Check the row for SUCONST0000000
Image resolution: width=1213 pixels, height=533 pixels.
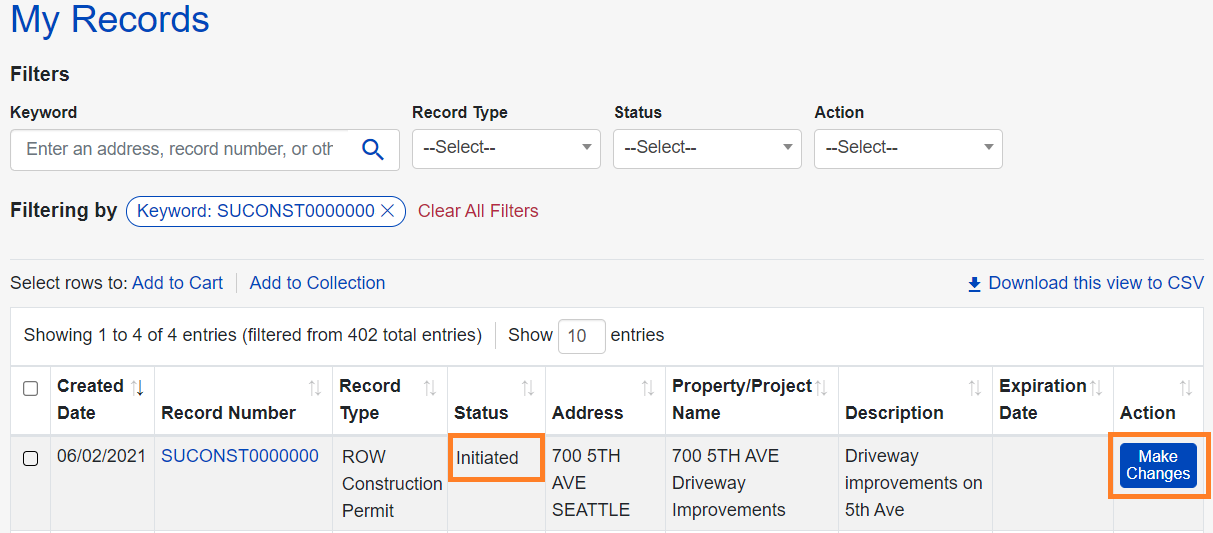click(x=31, y=458)
